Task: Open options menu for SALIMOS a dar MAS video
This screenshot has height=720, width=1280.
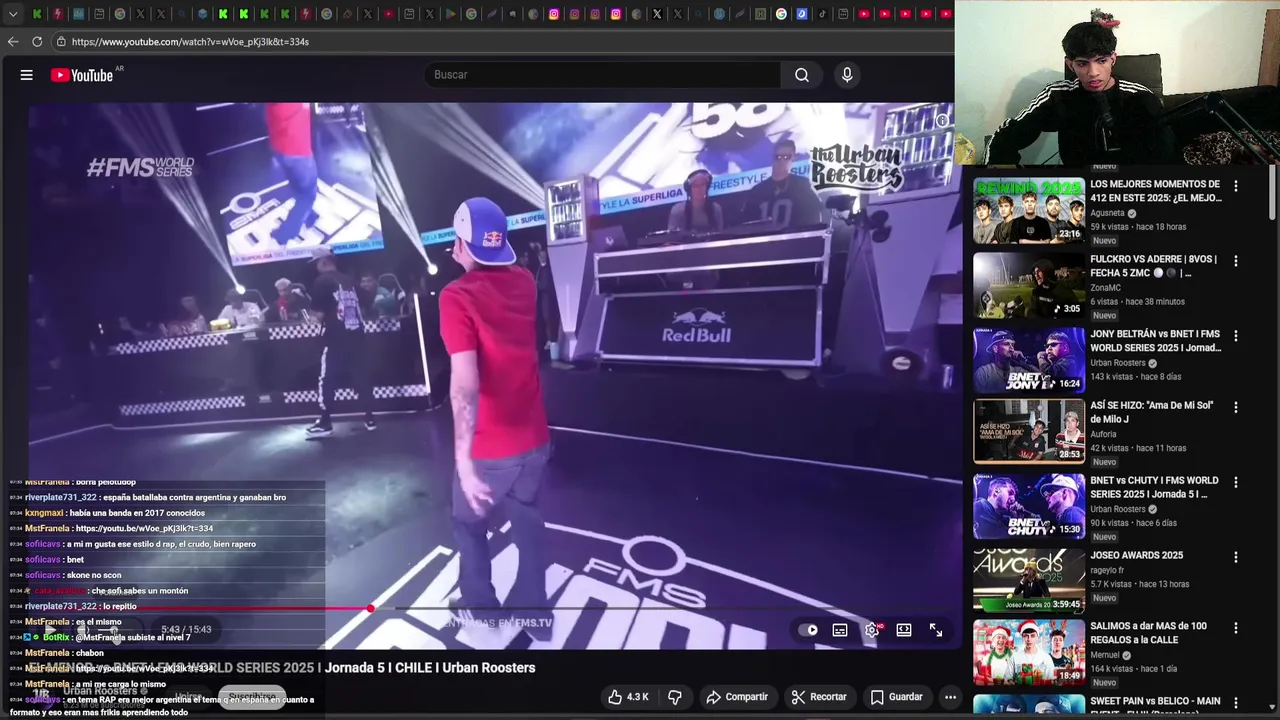Action: pos(1235,628)
